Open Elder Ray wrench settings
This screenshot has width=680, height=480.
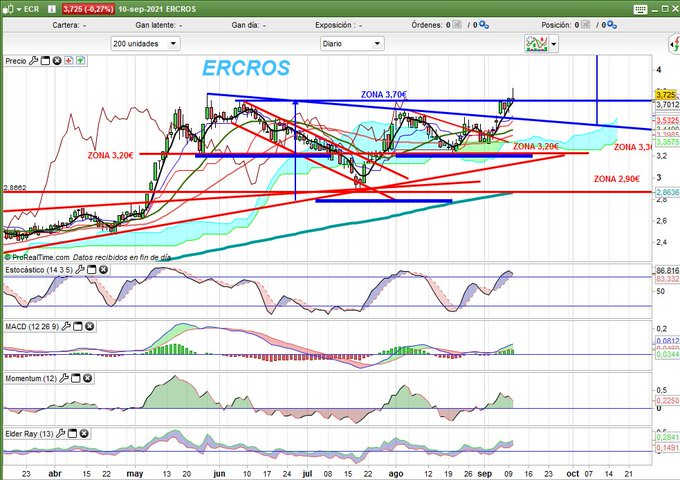[x=60, y=433]
